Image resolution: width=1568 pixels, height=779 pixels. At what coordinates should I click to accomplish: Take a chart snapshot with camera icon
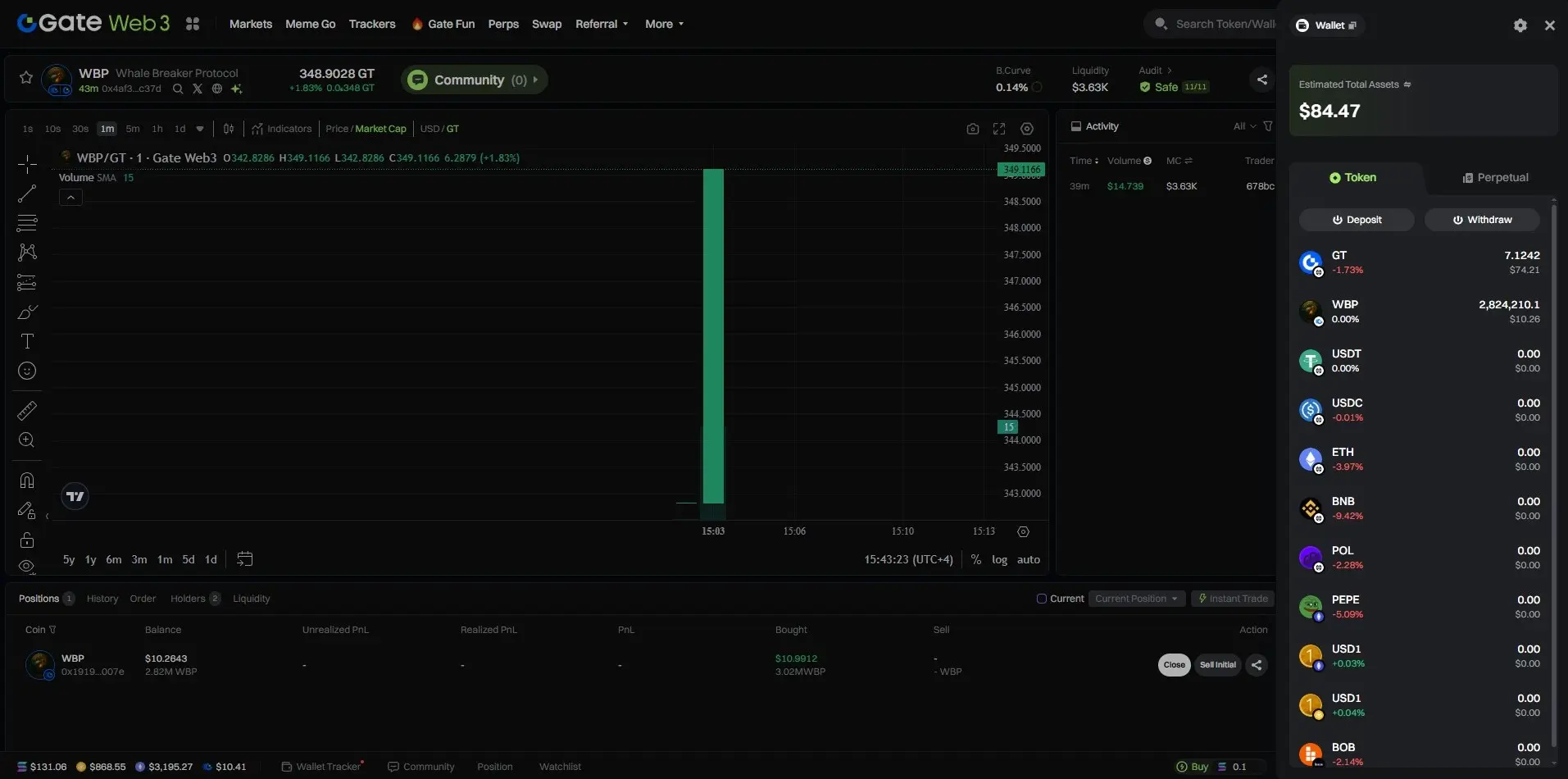(973, 129)
